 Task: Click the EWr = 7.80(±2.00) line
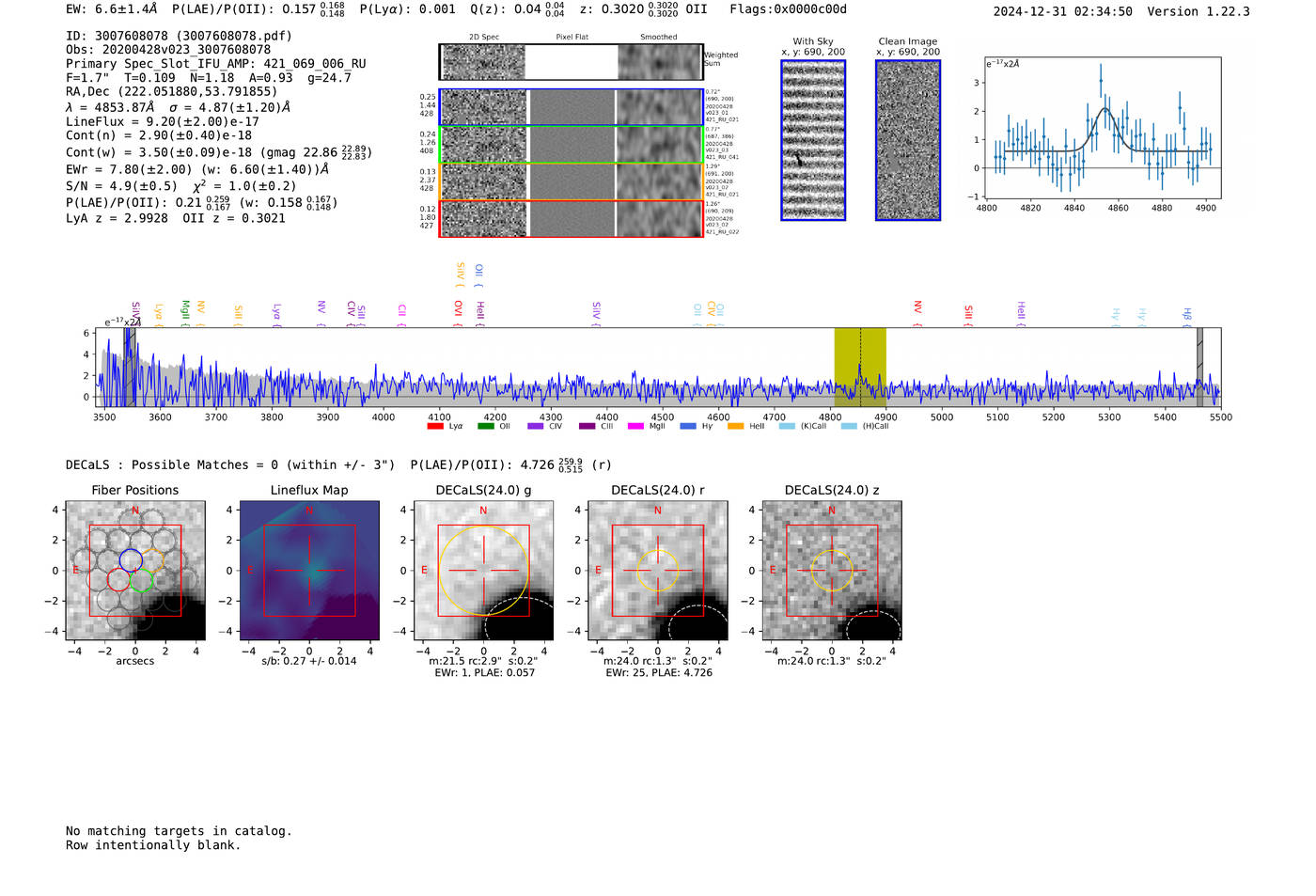coord(197,169)
